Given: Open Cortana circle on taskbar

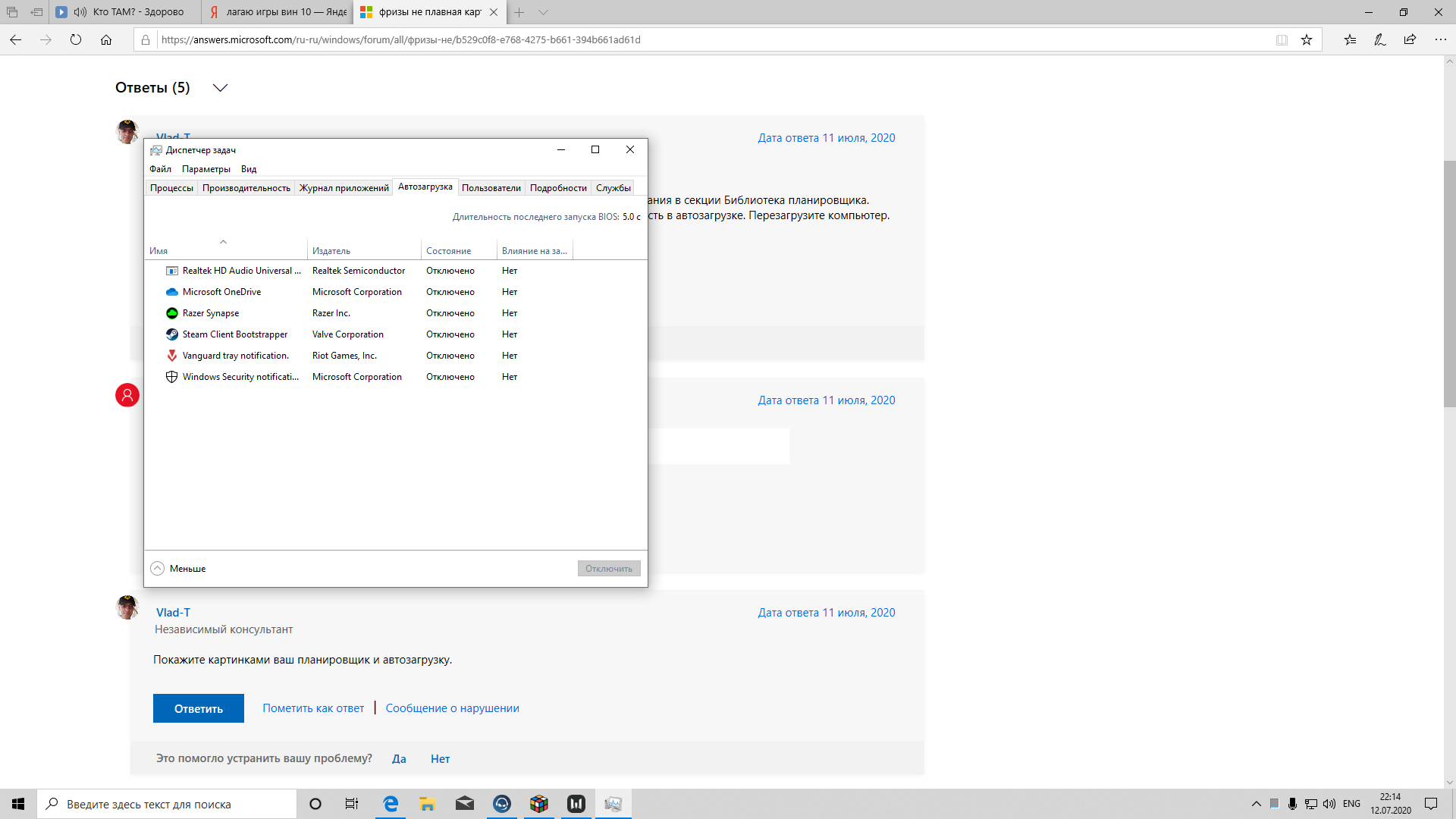Looking at the screenshot, I should (x=315, y=804).
